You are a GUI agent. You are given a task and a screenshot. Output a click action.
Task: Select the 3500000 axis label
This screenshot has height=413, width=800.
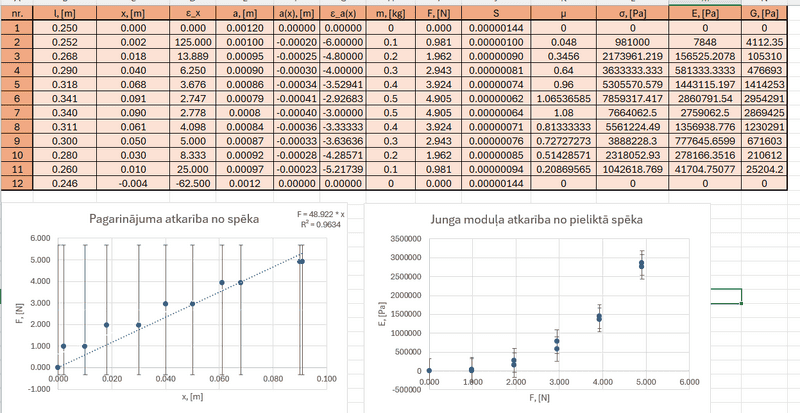[x=406, y=238]
